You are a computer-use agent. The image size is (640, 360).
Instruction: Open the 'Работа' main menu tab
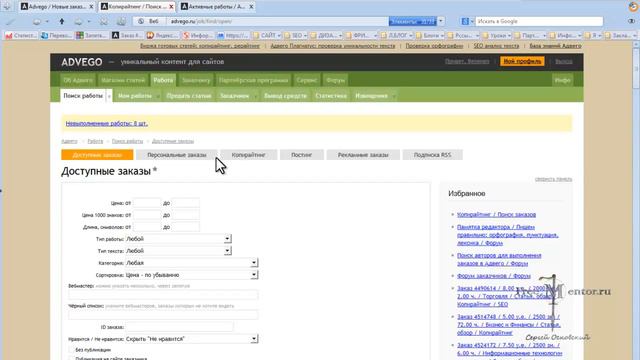163,80
